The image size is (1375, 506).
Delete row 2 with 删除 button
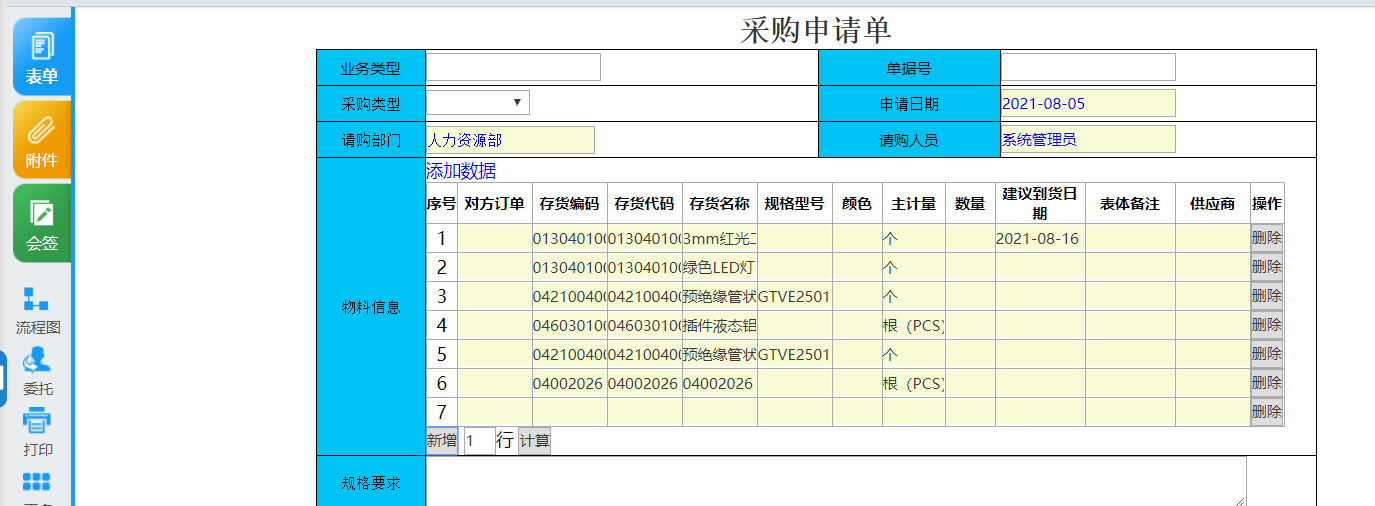(1267, 267)
